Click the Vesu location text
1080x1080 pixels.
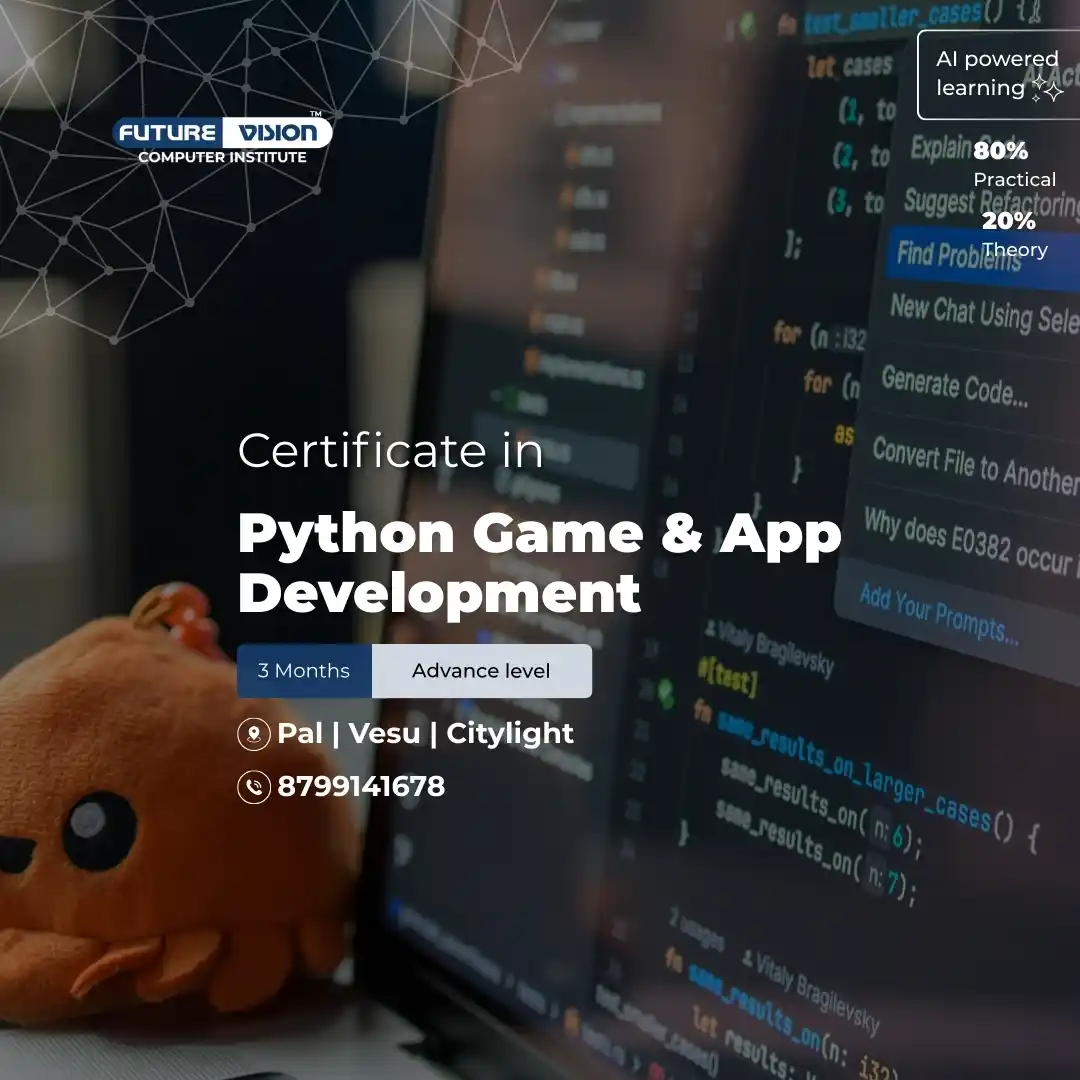[x=384, y=733]
